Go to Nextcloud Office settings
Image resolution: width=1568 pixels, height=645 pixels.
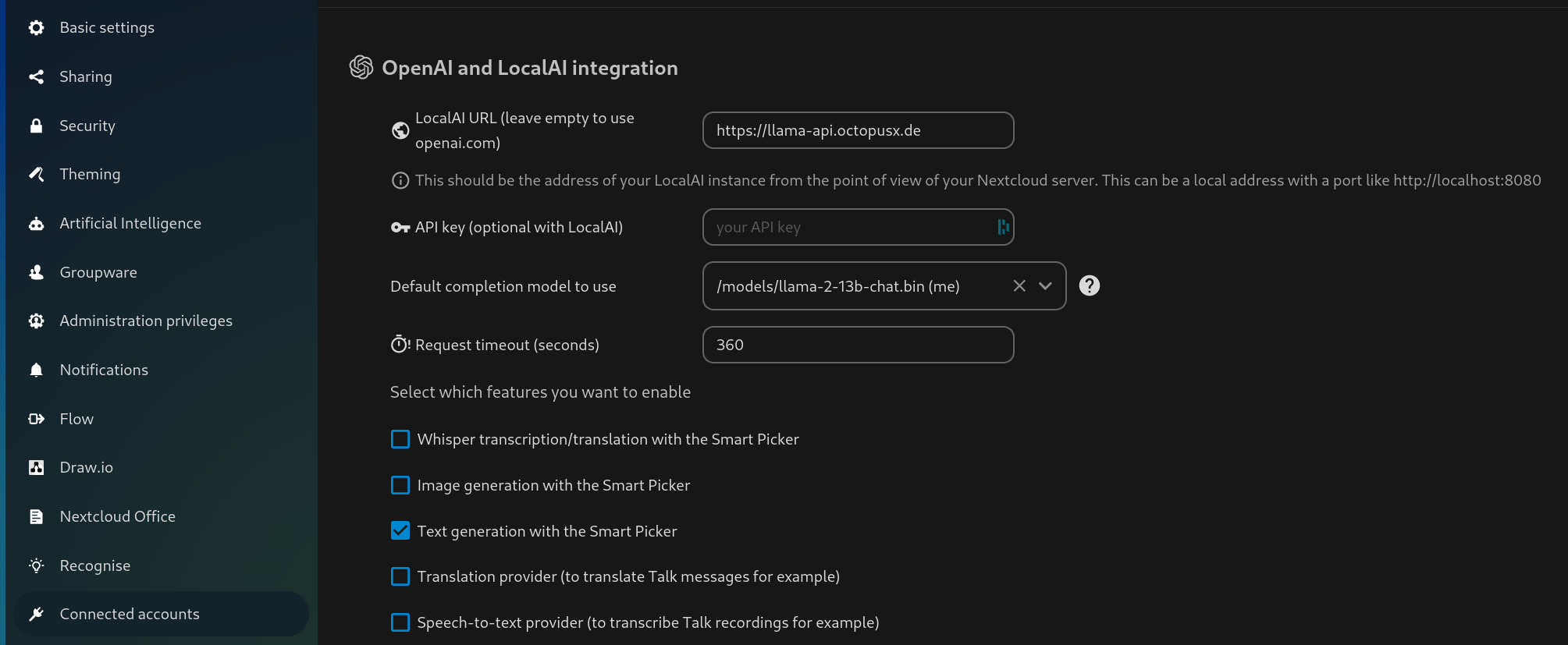pos(161,516)
